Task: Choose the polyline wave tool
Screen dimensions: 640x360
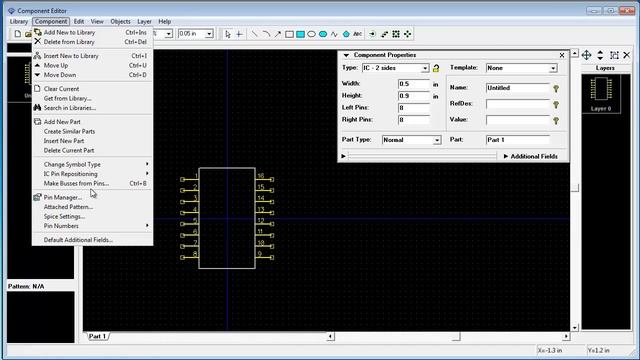Action: [334, 34]
